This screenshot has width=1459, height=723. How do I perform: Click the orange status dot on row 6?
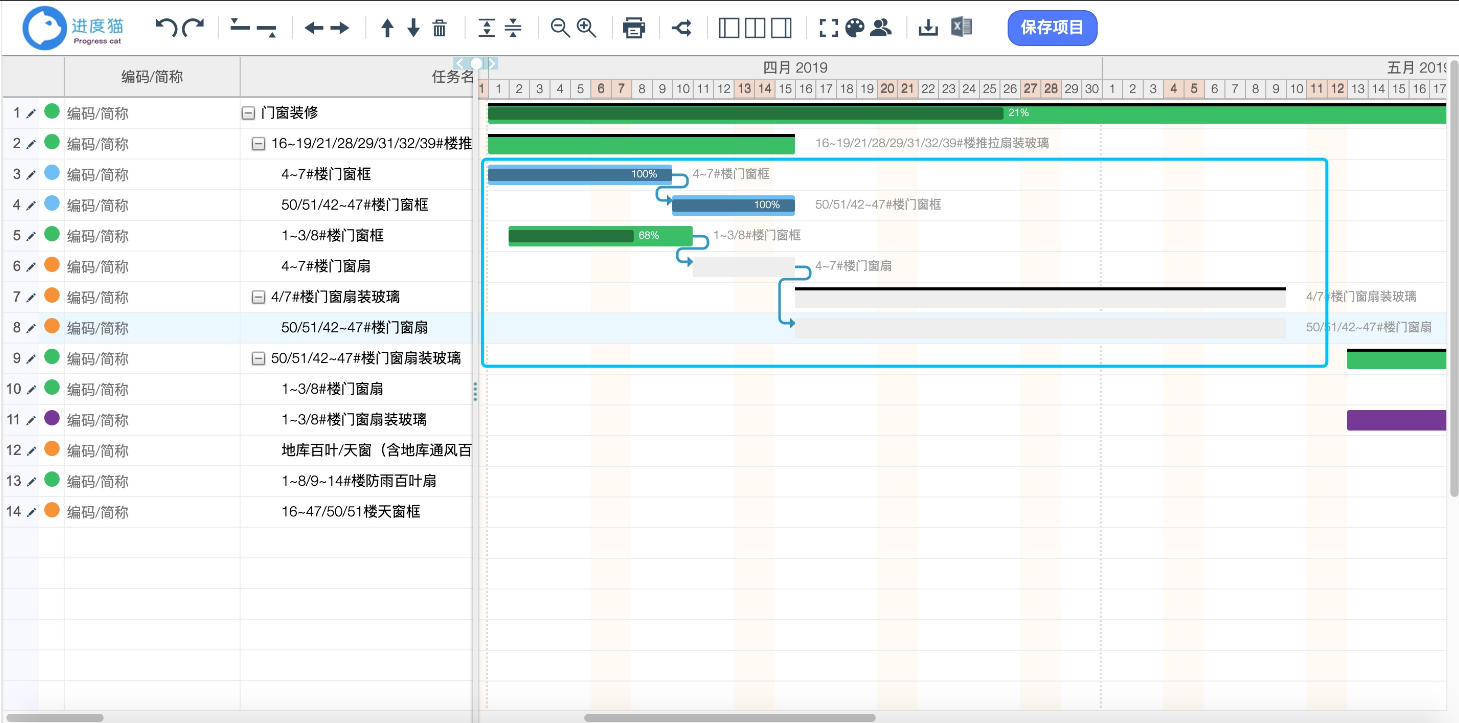(52, 265)
